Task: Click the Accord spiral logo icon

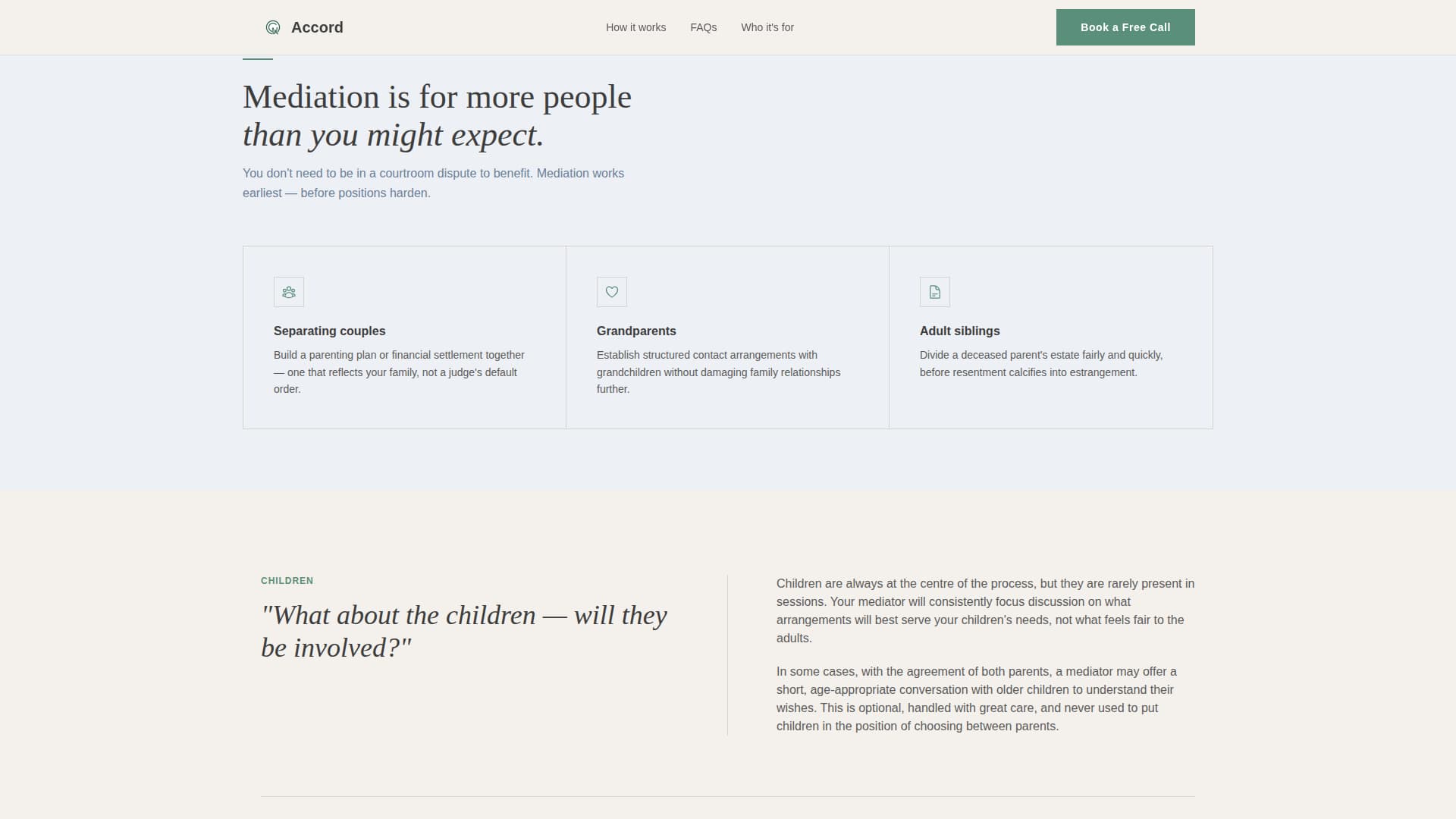Action: pyautogui.click(x=271, y=27)
